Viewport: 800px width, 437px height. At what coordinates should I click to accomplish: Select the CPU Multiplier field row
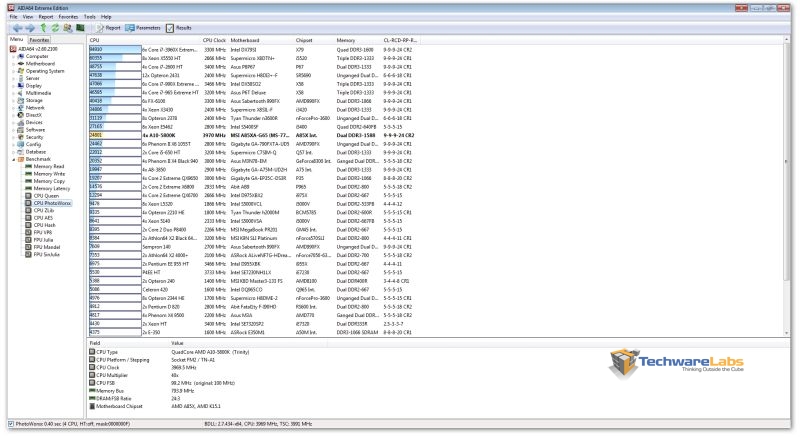pyautogui.click(x=134, y=375)
